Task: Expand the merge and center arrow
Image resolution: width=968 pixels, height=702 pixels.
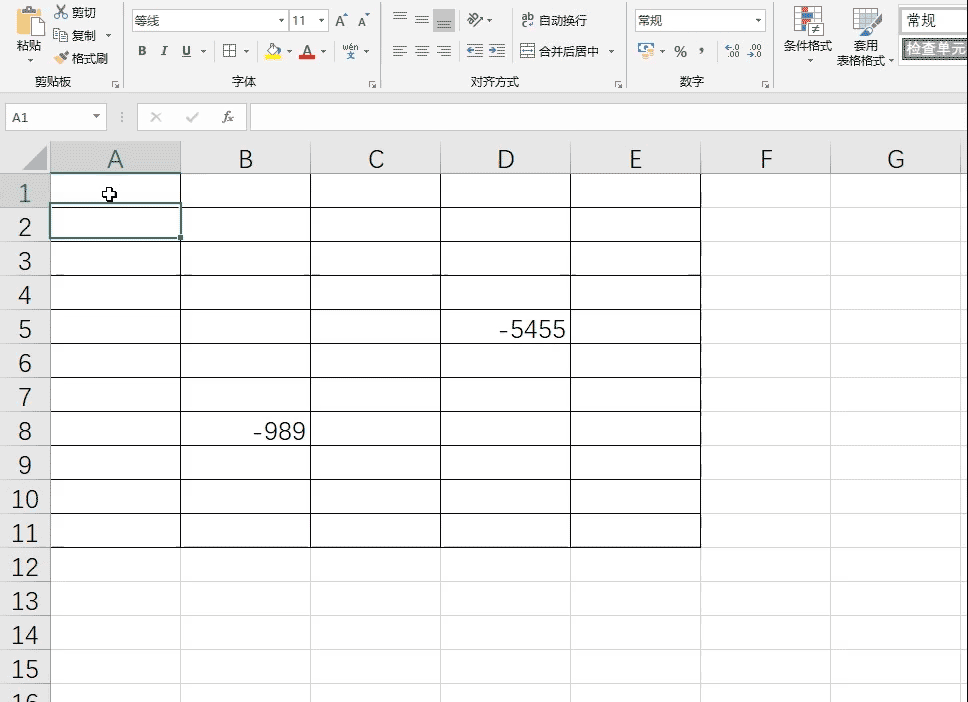Action: pos(611,51)
